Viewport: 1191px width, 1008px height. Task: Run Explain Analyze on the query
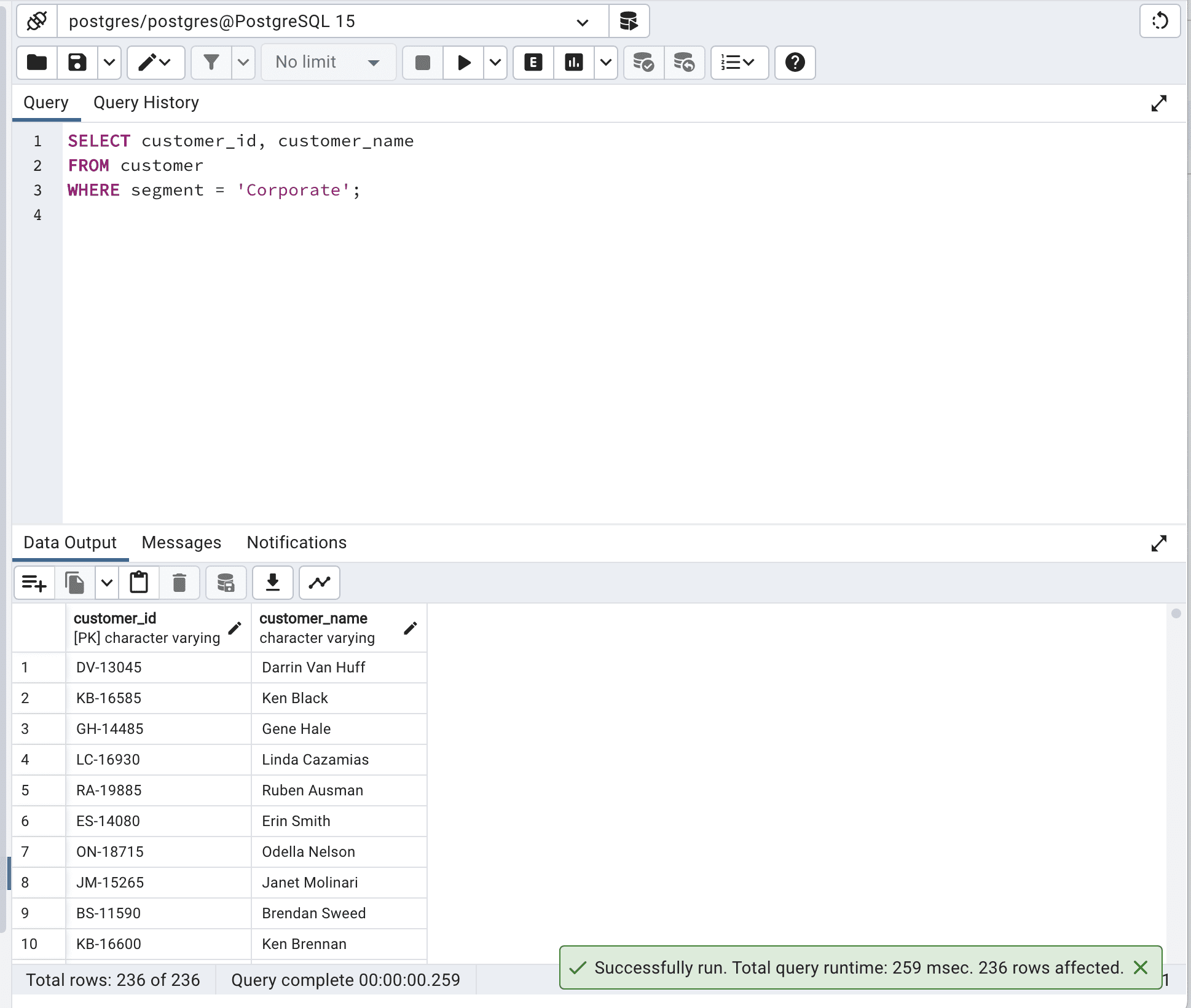[573, 62]
